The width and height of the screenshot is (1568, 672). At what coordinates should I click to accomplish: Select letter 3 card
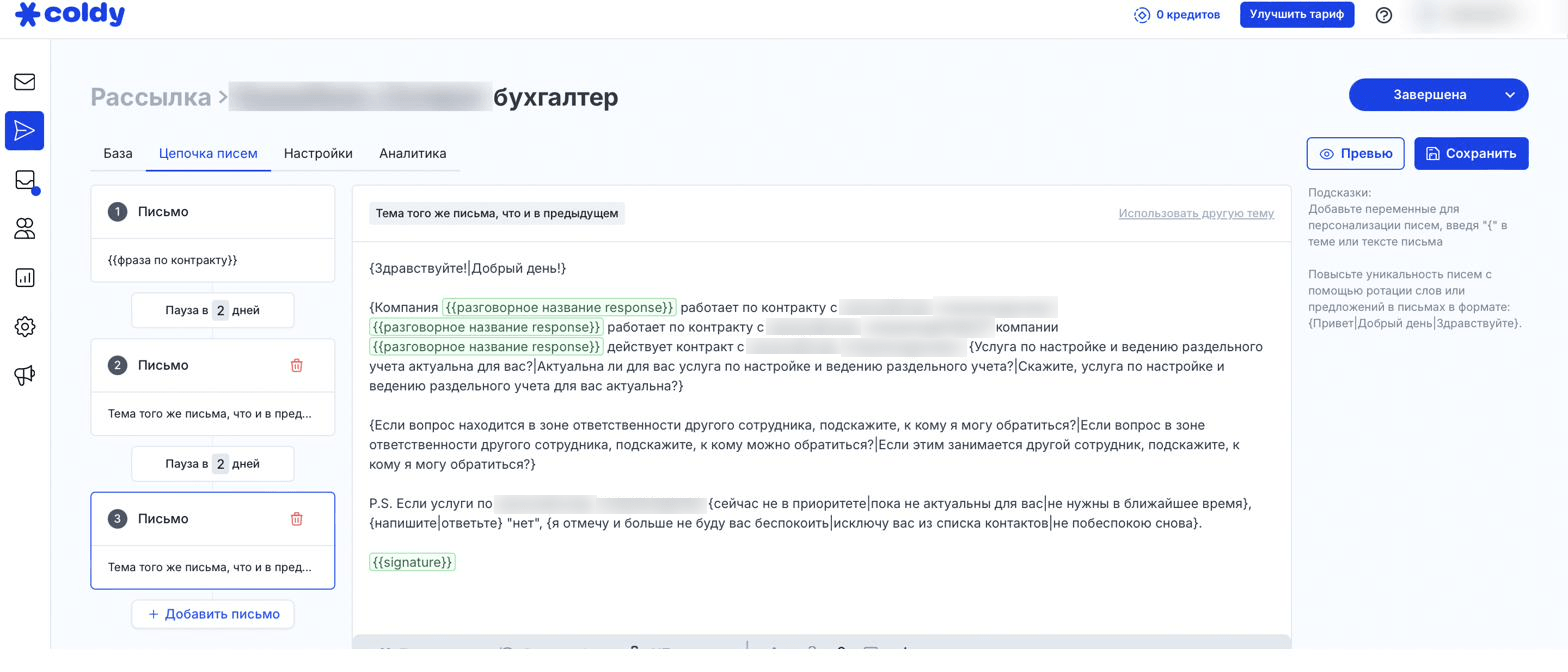(x=213, y=541)
